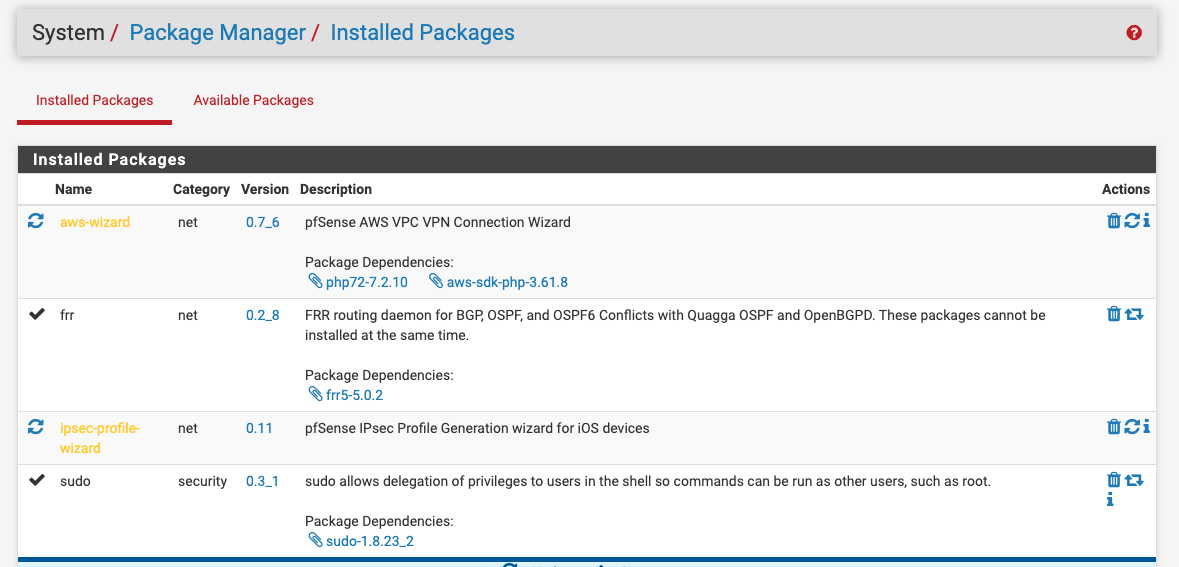Reinstall the sudo package

1134,480
